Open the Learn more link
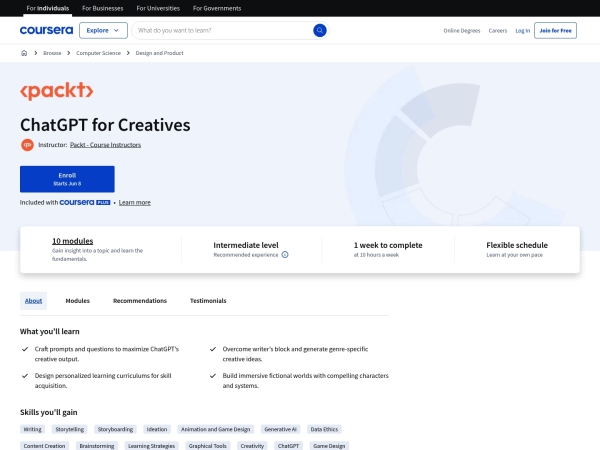This screenshot has height=450, width=600. tap(135, 202)
